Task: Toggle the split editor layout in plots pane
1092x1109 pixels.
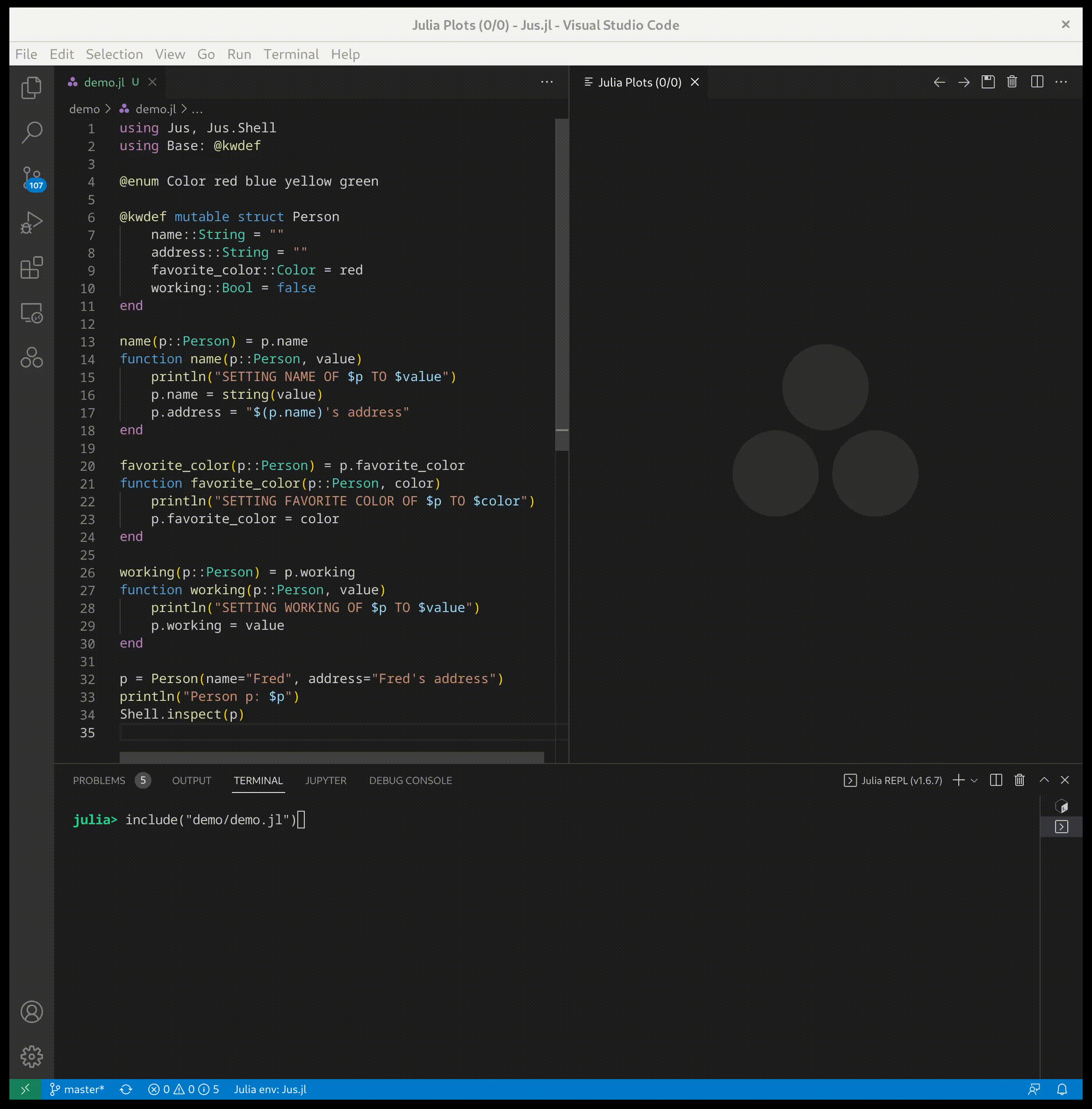Action: (x=1037, y=82)
